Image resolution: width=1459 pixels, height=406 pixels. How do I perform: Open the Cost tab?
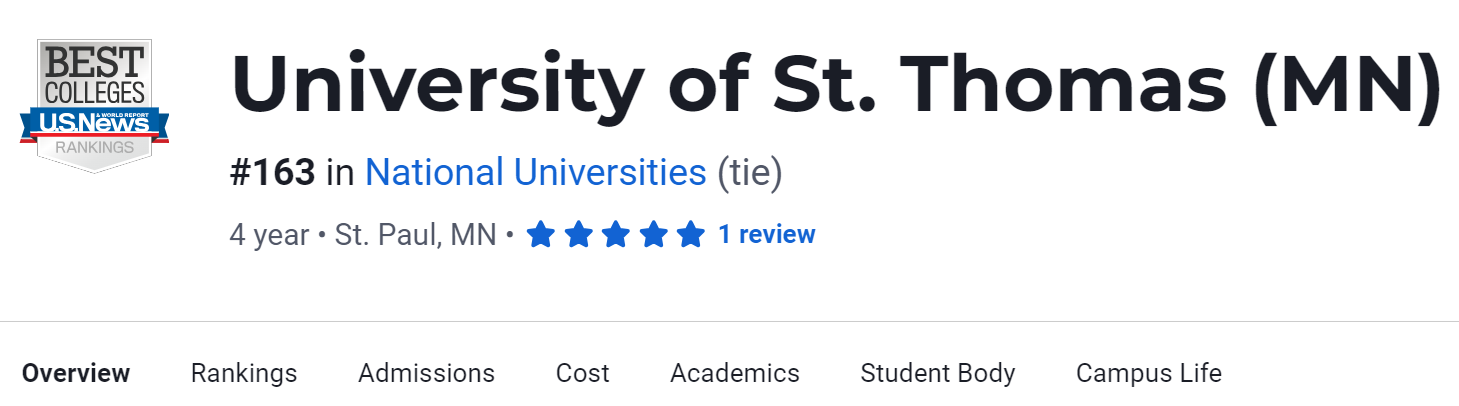tap(582, 374)
